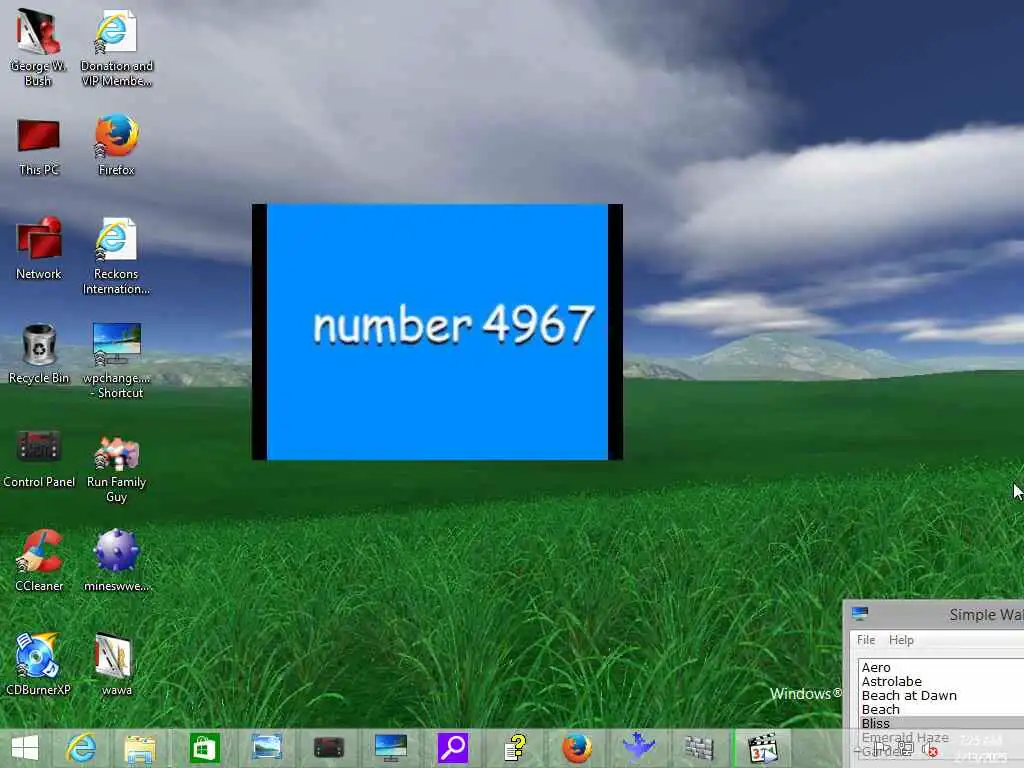Open File Explorer on the taskbar

pos(140,749)
